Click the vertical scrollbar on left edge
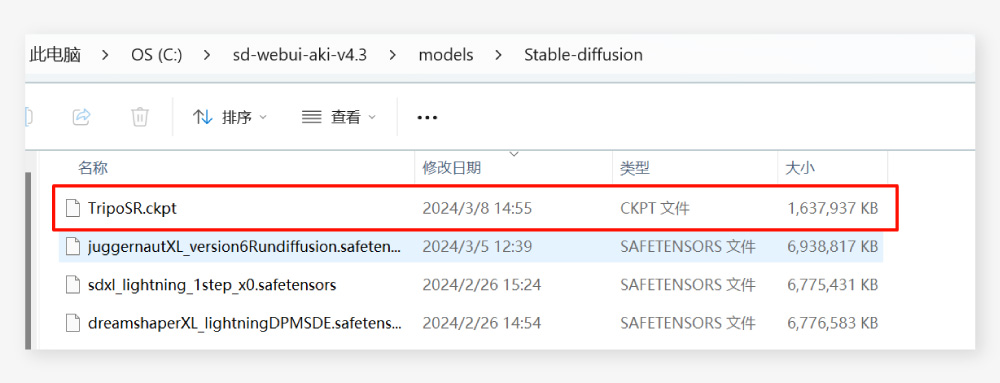 coord(28,260)
